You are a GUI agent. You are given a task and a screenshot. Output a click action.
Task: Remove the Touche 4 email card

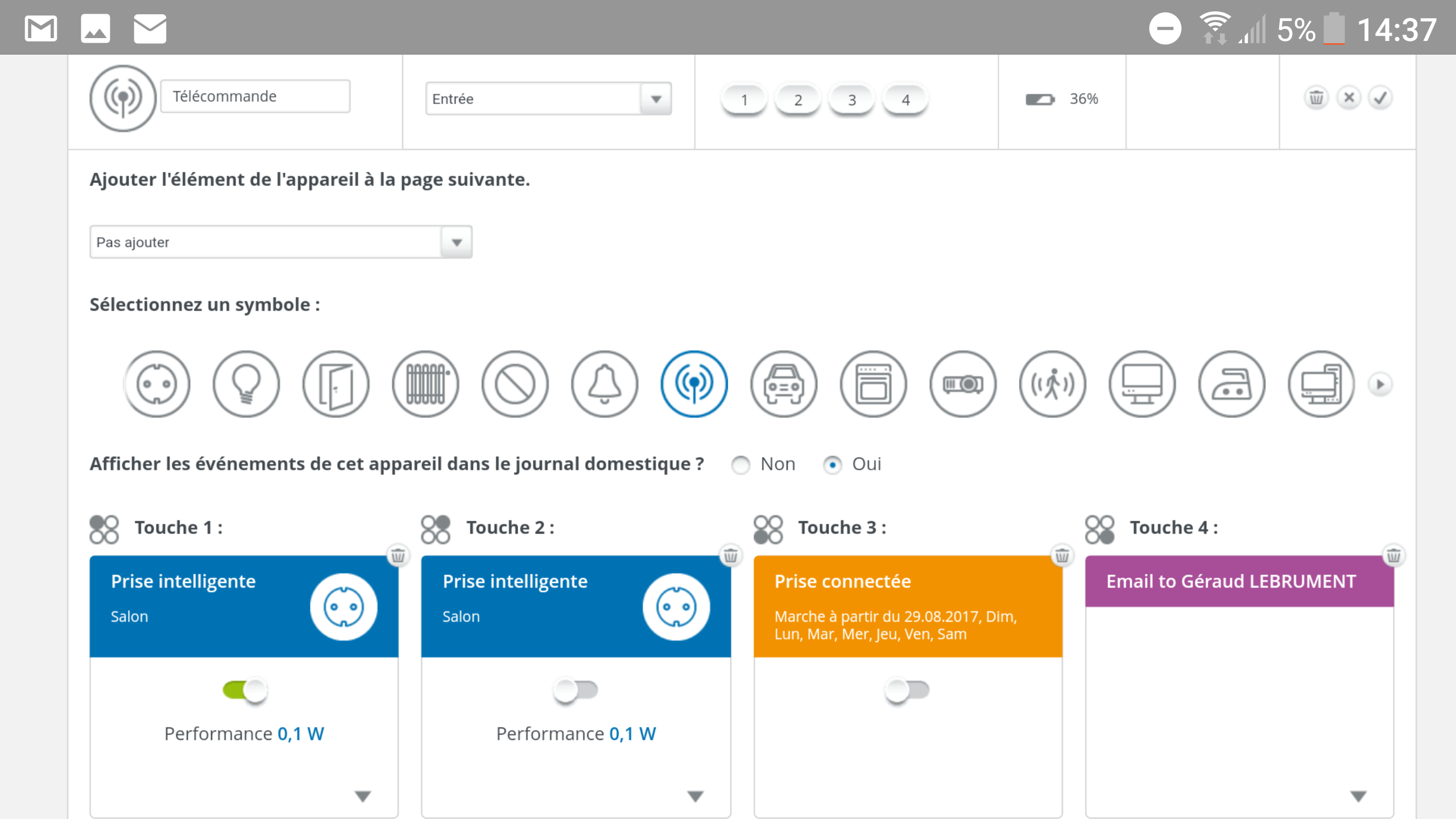click(x=1393, y=555)
